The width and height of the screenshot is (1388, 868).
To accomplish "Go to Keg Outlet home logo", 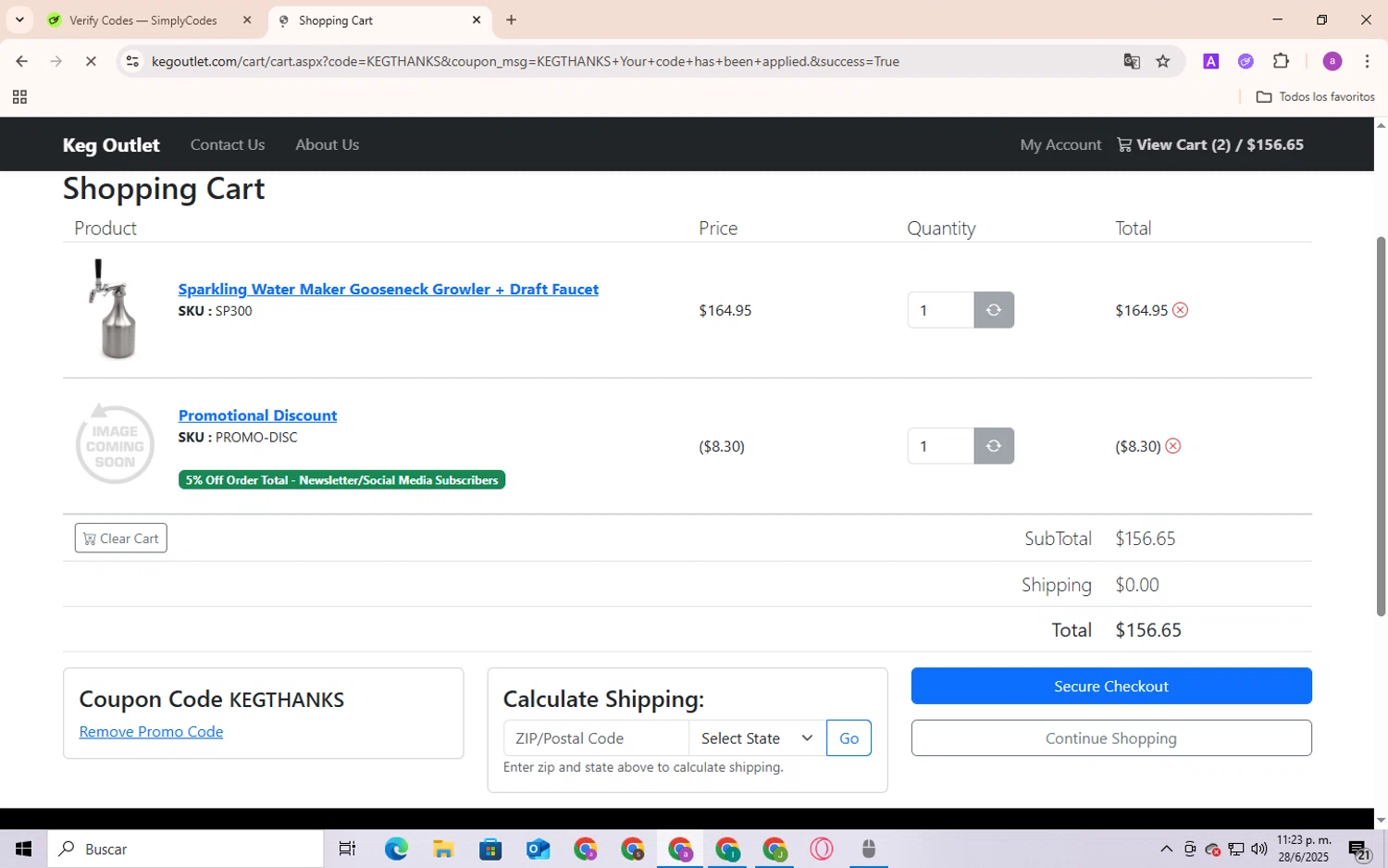I will click(111, 144).
